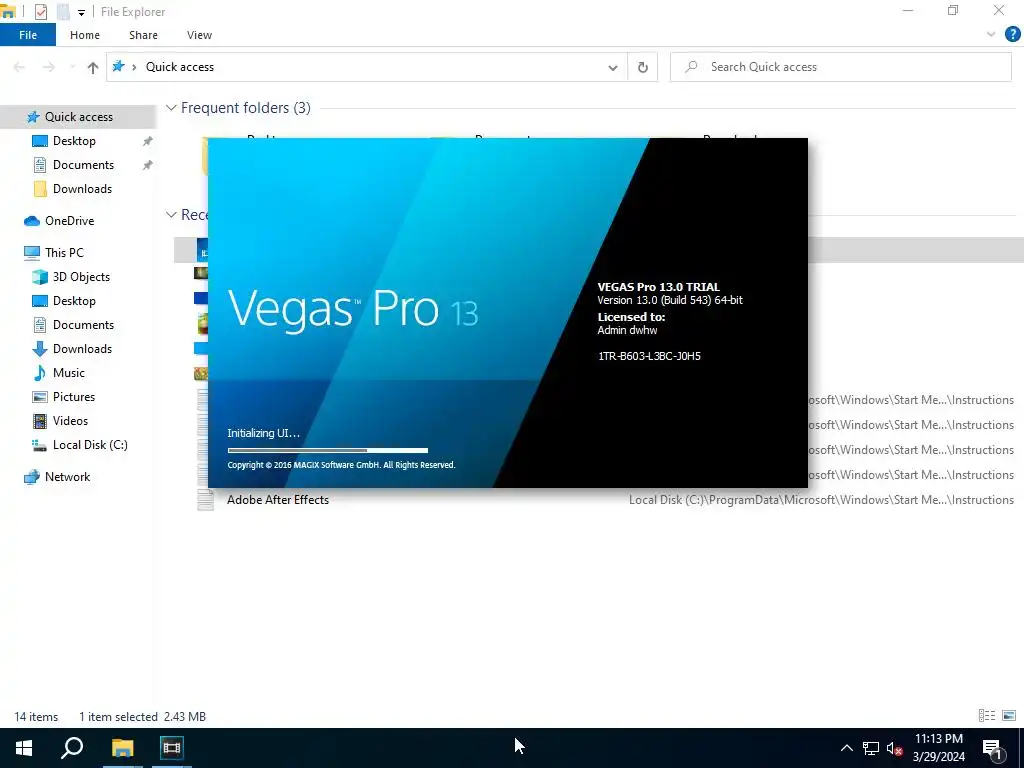
Task: Select This PC in the navigation pane
Action: 64,253
